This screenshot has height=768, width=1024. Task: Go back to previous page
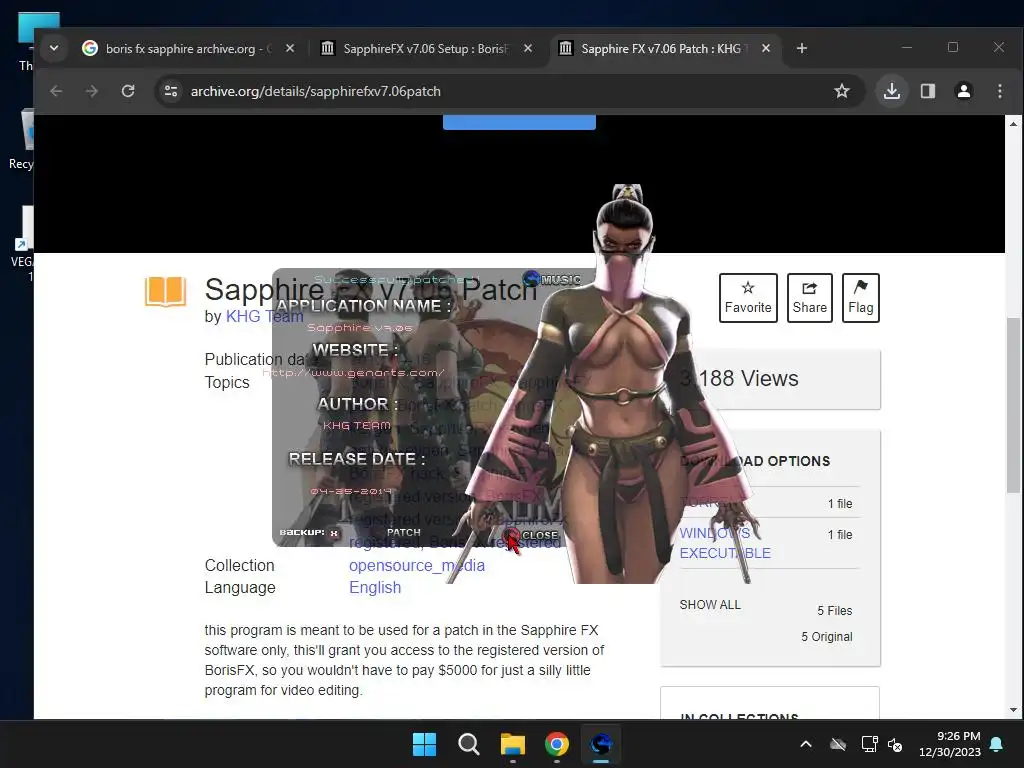56,91
